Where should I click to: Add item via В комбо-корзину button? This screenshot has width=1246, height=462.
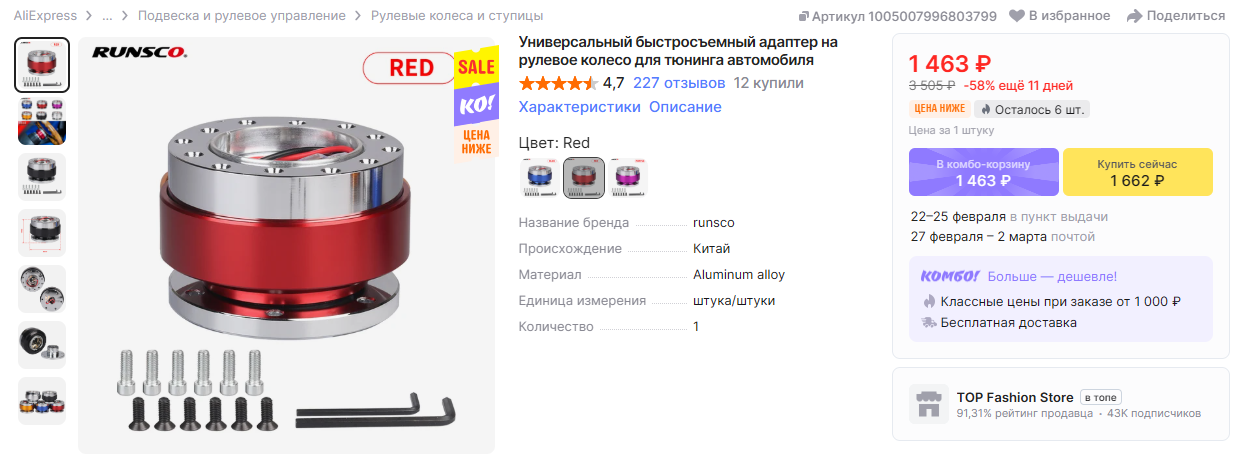[x=983, y=172]
